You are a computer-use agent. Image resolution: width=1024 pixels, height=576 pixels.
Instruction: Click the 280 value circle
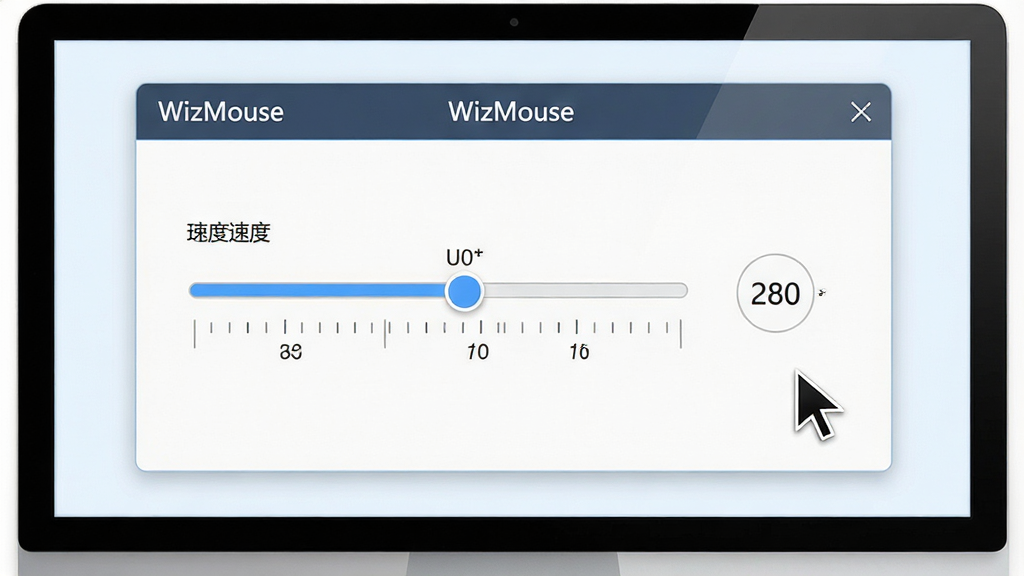click(x=775, y=293)
